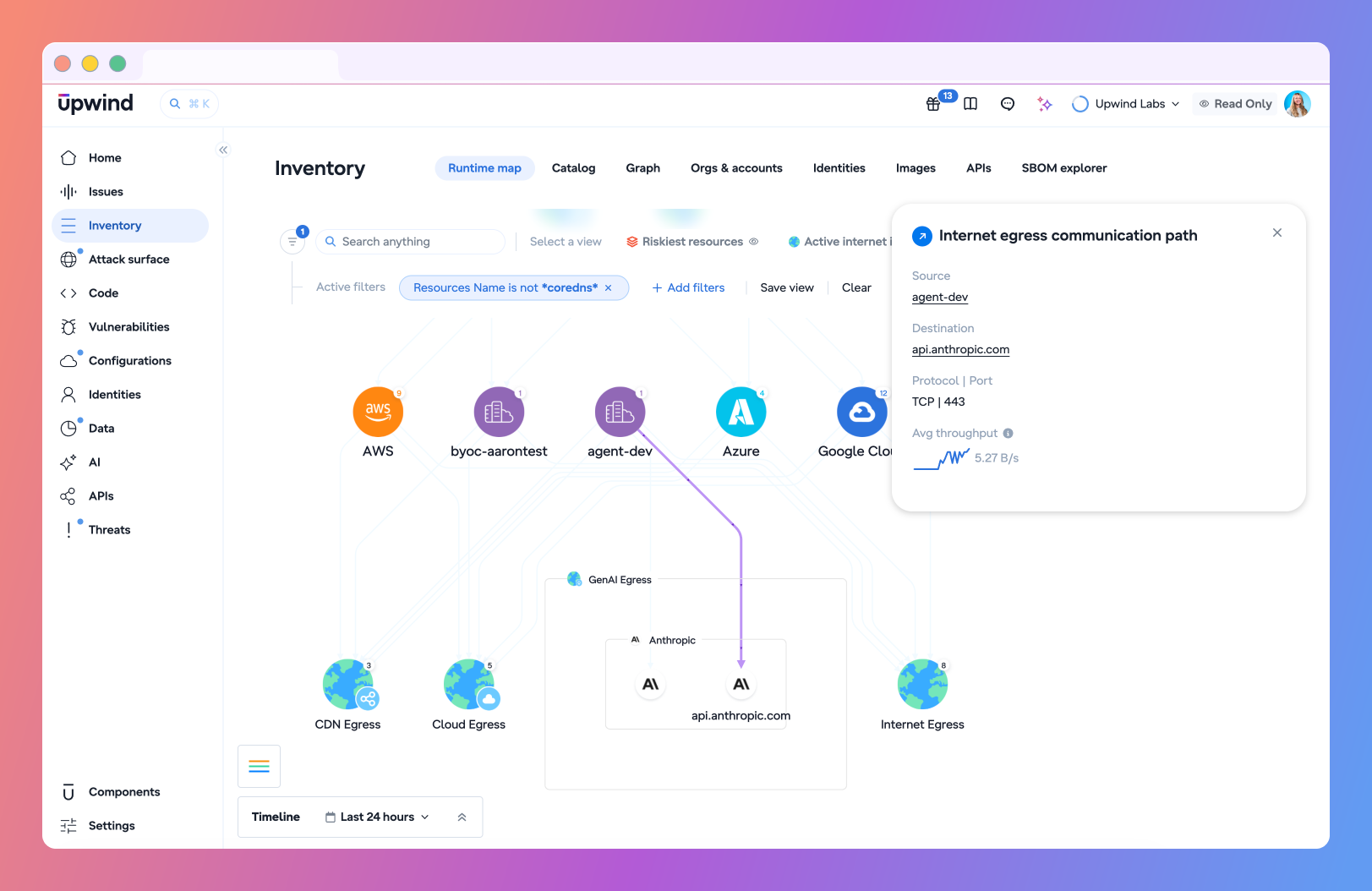
Task: Toggle Riskiest resources view eye icon
Action: point(753,241)
